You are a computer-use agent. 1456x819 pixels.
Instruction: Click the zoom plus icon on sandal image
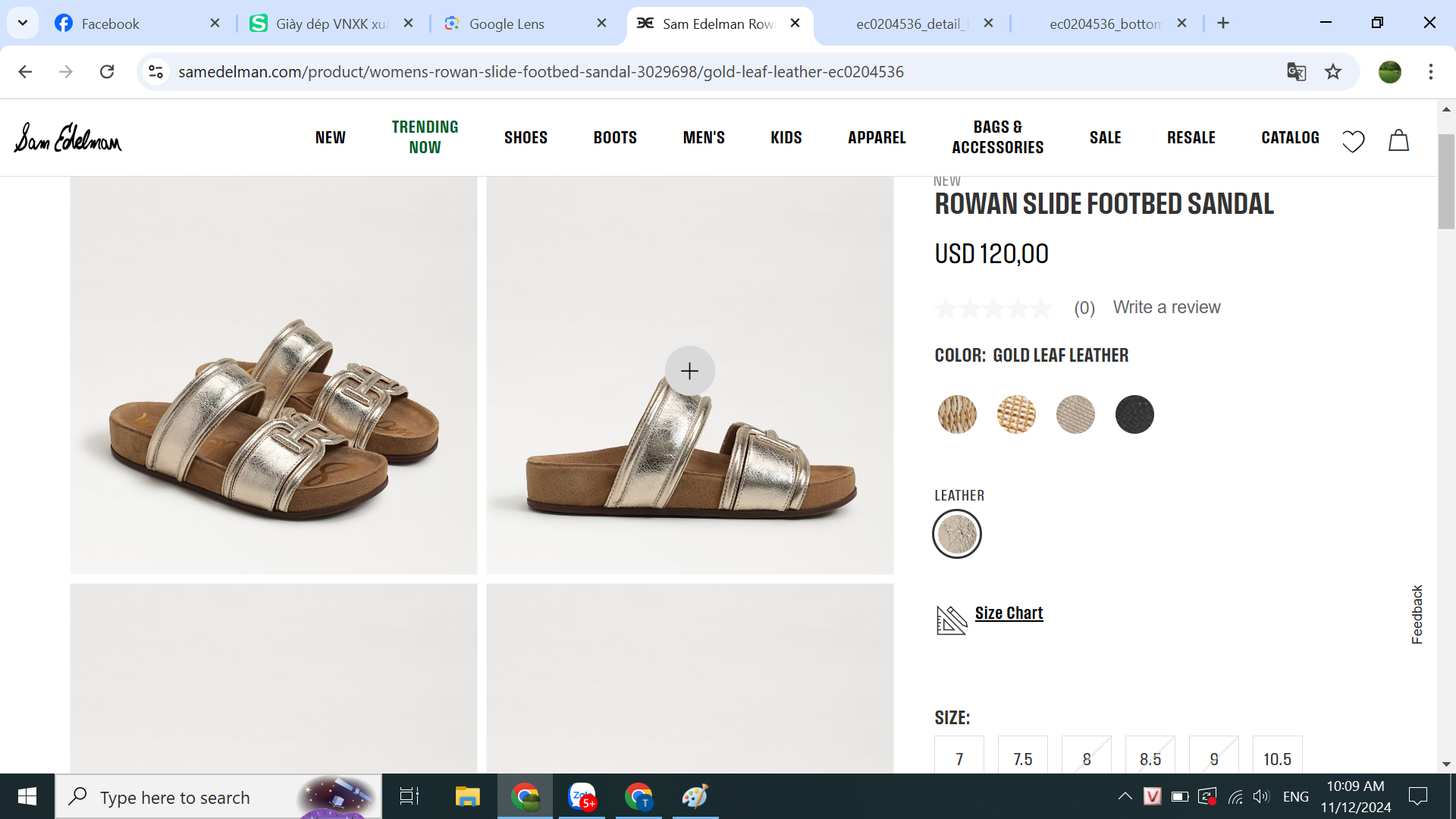689,371
